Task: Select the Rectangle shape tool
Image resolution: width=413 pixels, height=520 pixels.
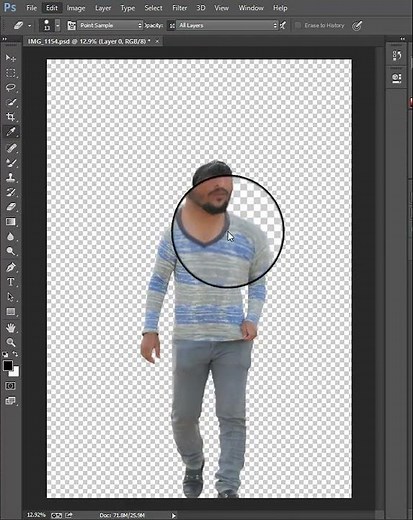Action: click(x=10, y=312)
